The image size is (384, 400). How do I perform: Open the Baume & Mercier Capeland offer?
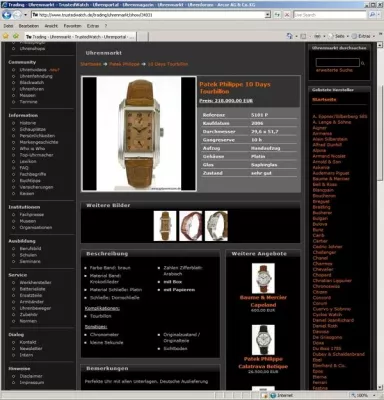click(263, 301)
